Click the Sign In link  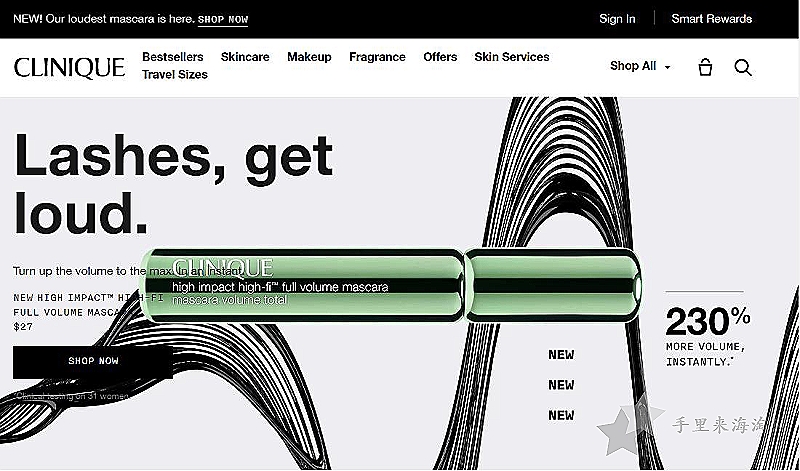617,19
